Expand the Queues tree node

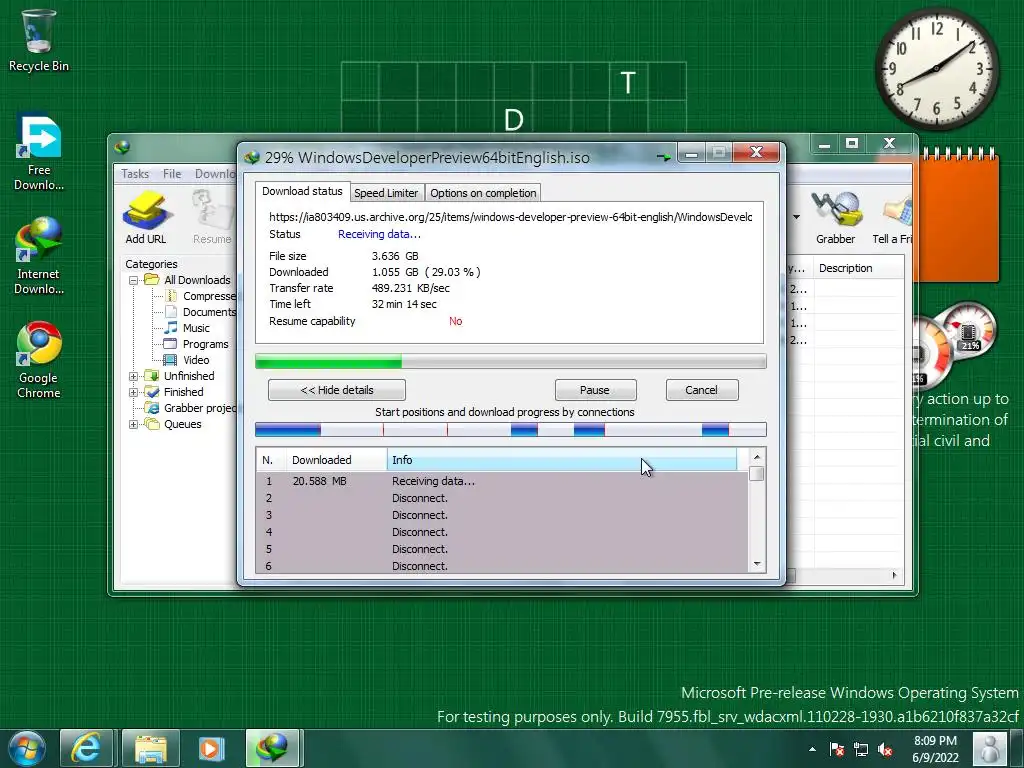point(133,424)
